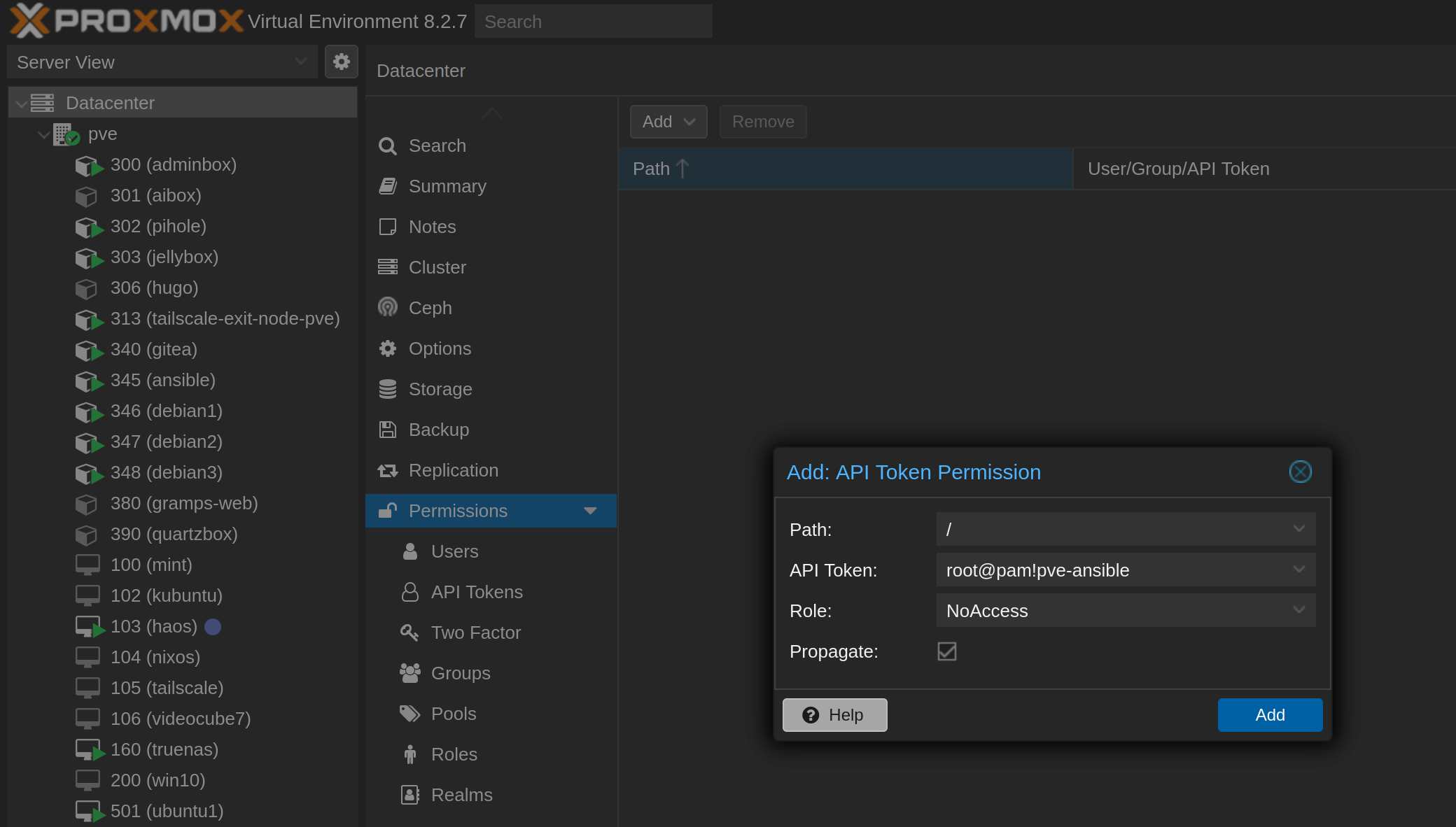The width and height of the screenshot is (1456, 827).
Task: Close the API Token Permission dialog
Action: tap(1300, 472)
